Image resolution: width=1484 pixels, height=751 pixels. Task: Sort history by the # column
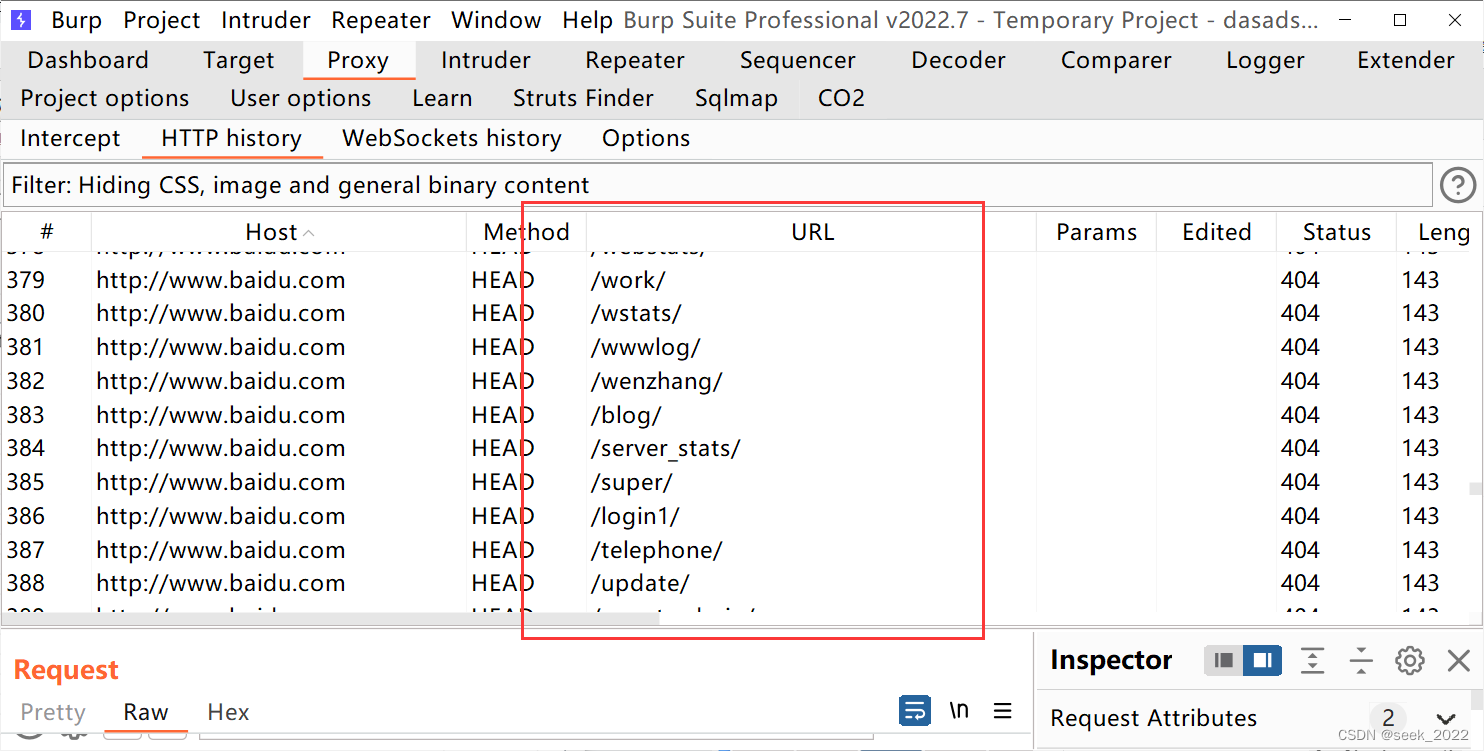click(x=46, y=232)
